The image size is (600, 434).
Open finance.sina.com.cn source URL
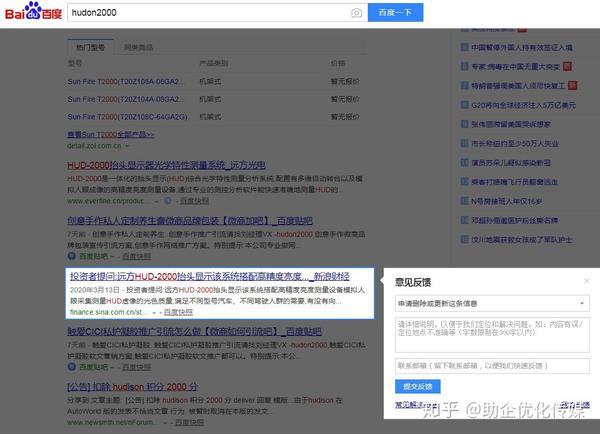pos(107,312)
